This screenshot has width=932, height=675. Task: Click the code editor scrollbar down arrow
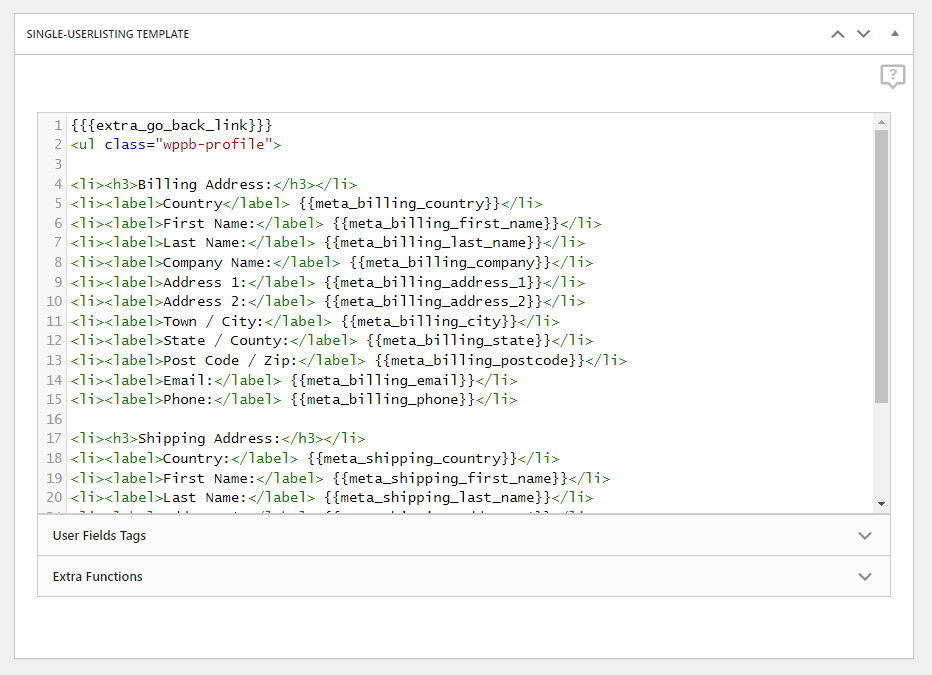881,504
